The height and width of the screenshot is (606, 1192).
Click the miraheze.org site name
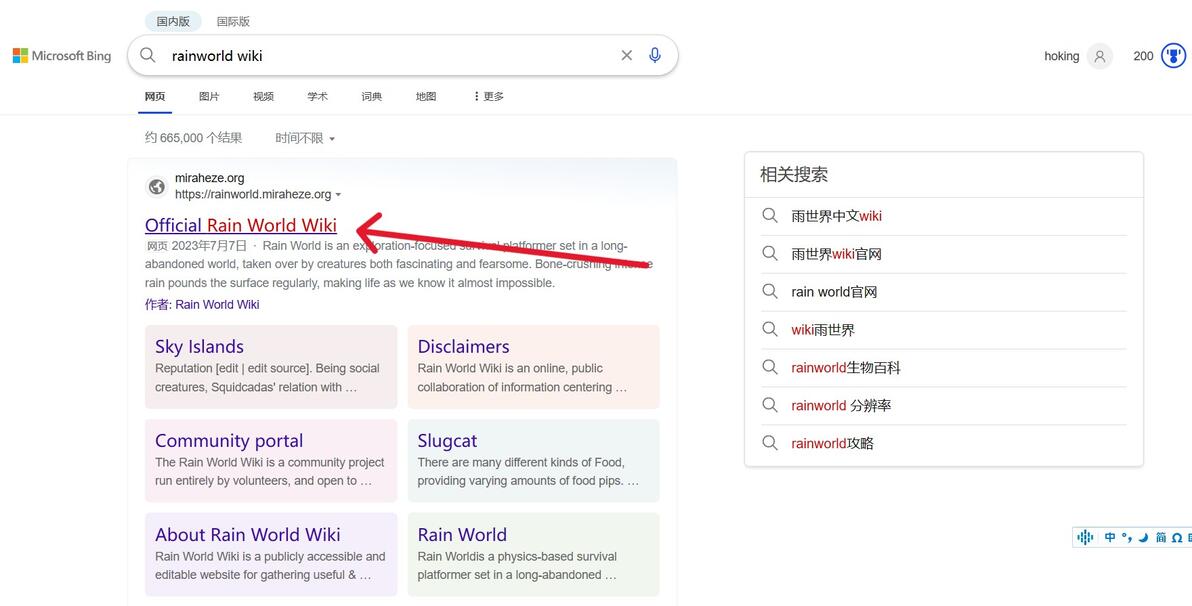(x=210, y=178)
